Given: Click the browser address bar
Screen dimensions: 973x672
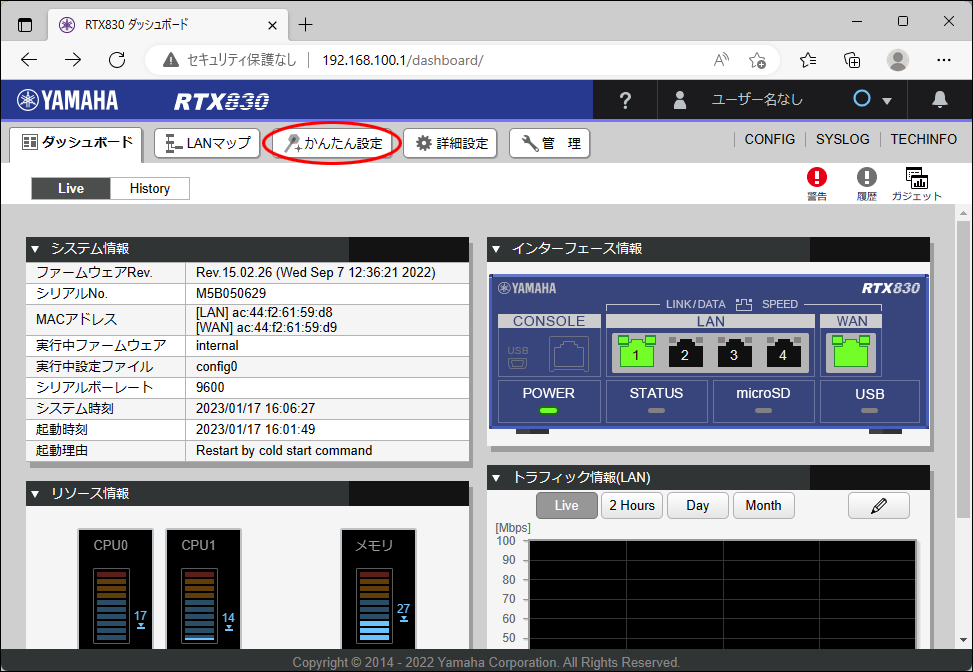Looking at the screenshot, I should [460, 60].
